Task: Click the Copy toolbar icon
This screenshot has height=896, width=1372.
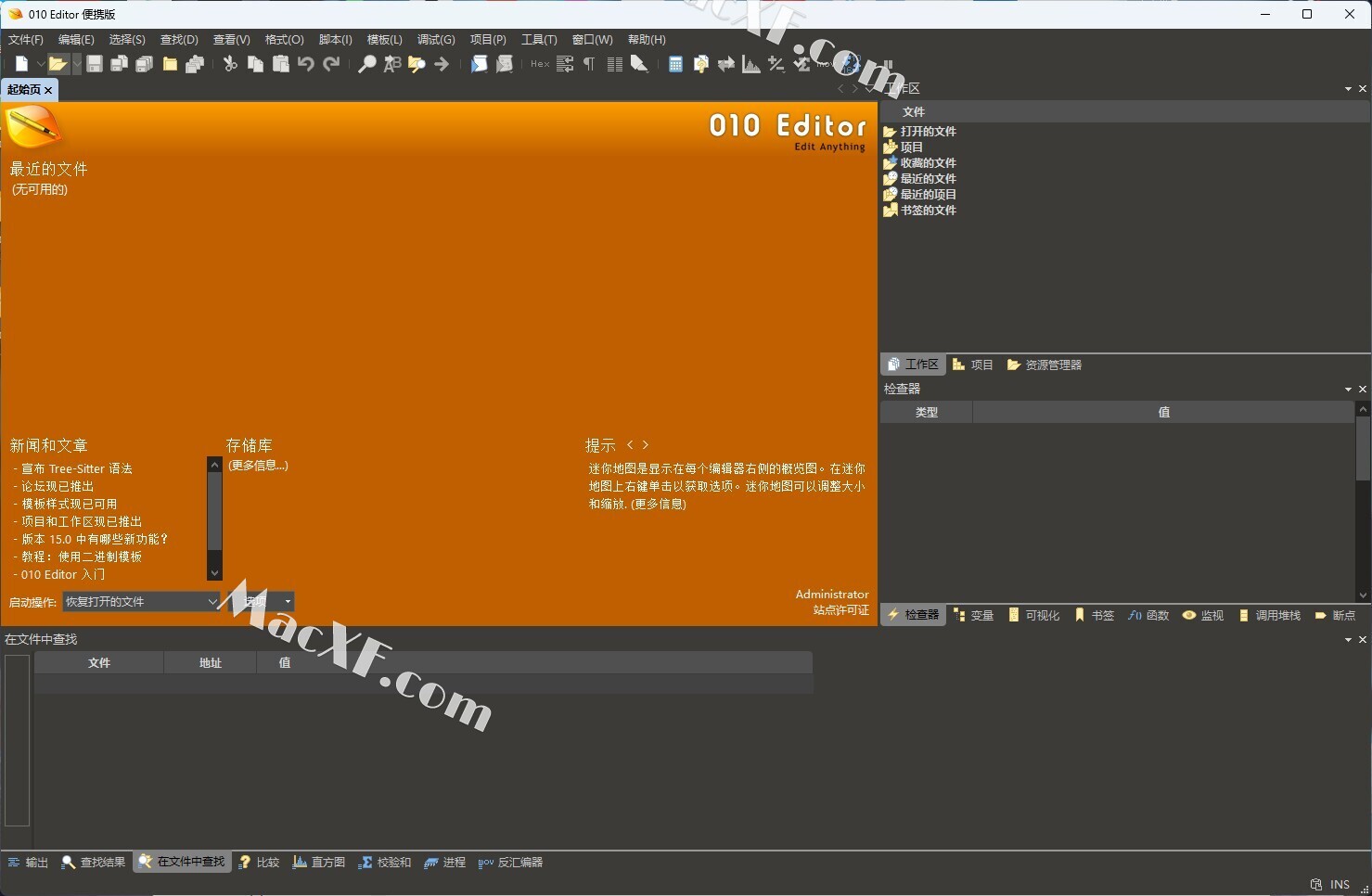Action: click(255, 64)
